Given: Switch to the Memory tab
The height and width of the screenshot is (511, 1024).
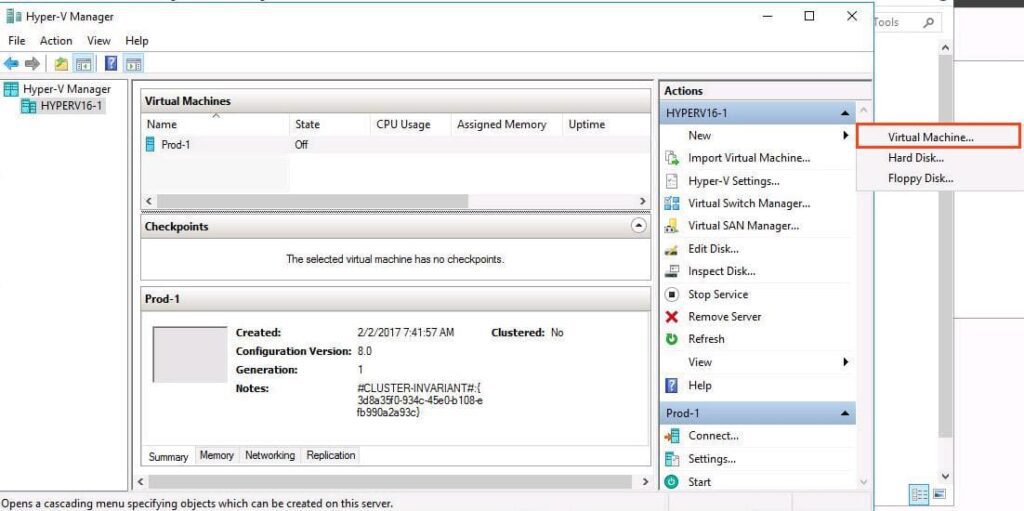Looking at the screenshot, I should coord(216,455).
